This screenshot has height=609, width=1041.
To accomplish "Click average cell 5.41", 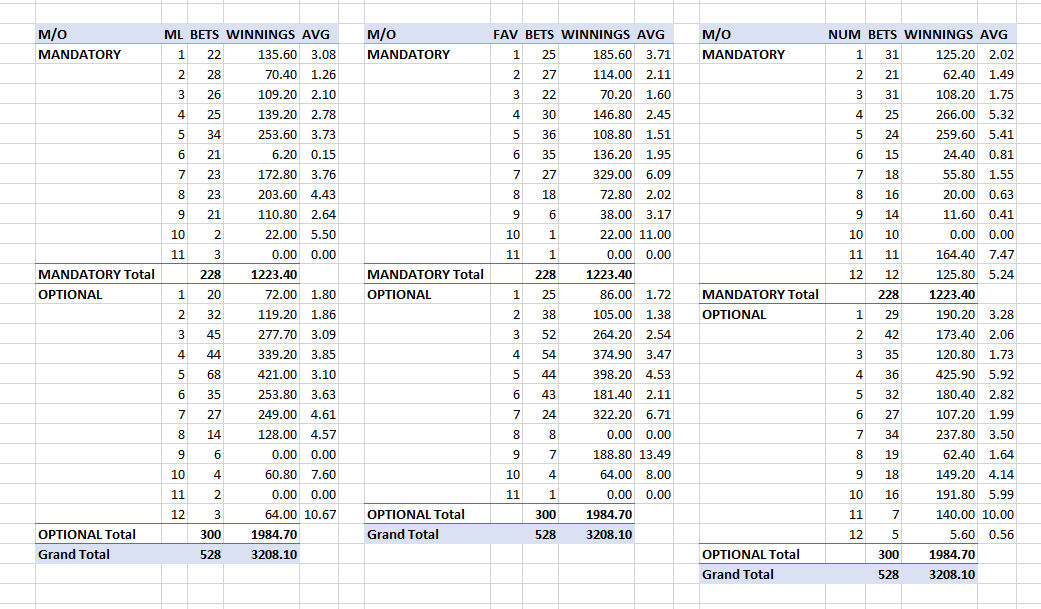I will 1001,134.
